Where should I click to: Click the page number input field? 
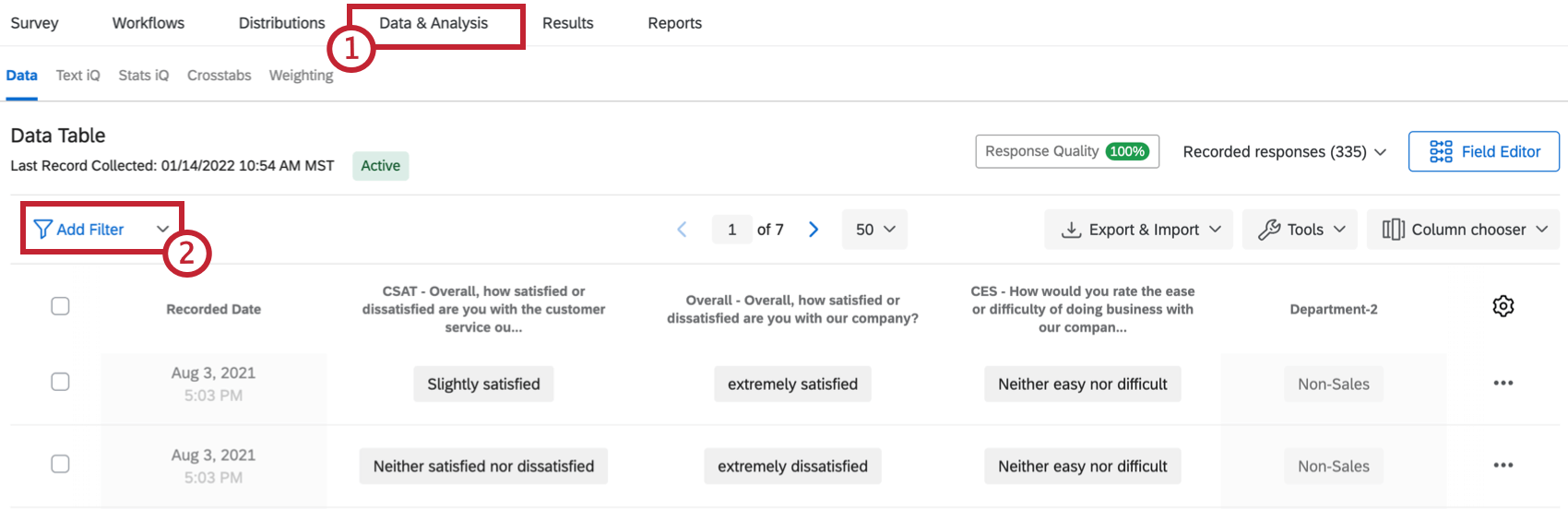click(731, 230)
